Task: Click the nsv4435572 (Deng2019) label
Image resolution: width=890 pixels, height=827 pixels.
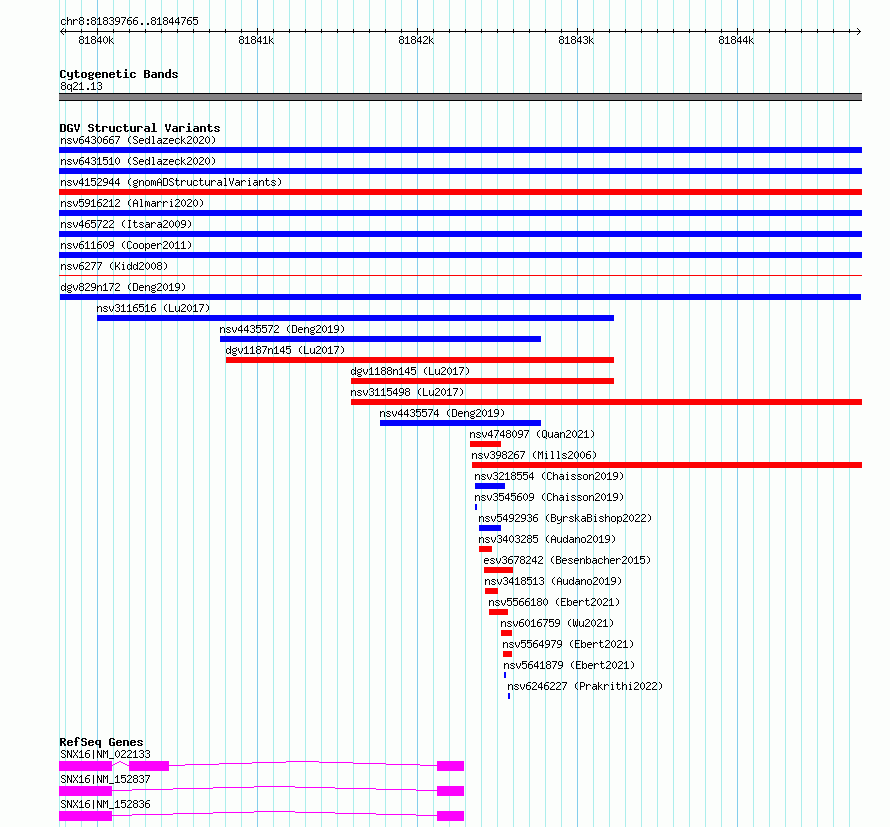Action: (x=282, y=329)
